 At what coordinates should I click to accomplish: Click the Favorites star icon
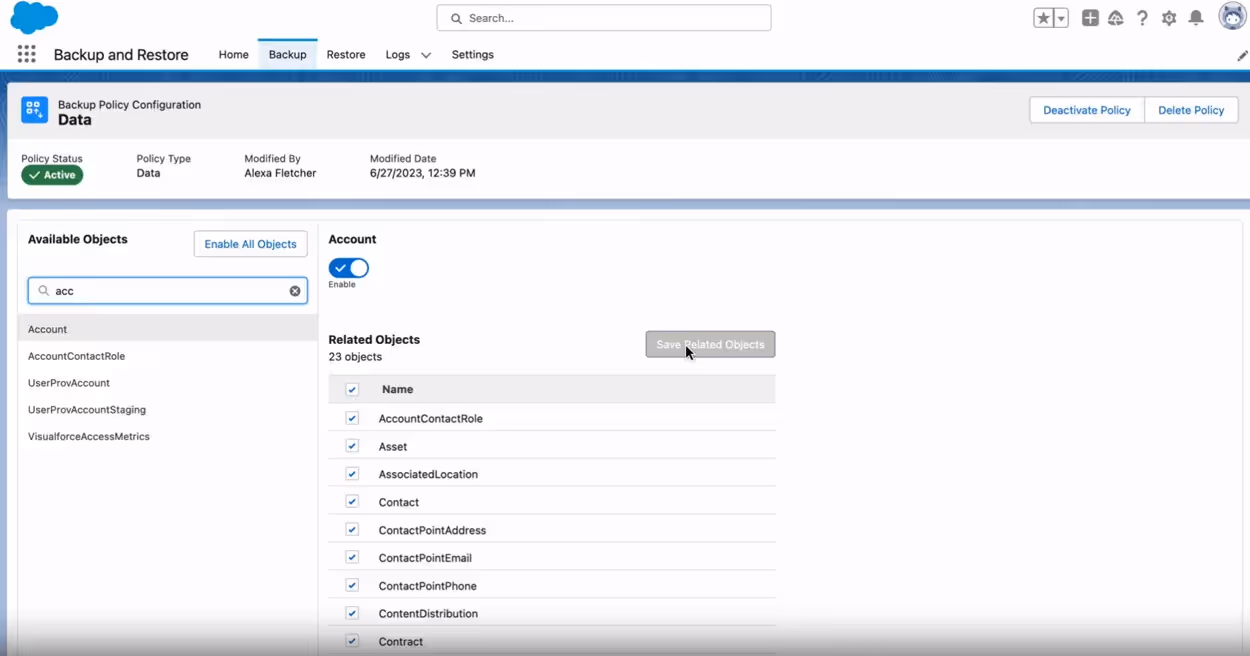pos(1043,18)
